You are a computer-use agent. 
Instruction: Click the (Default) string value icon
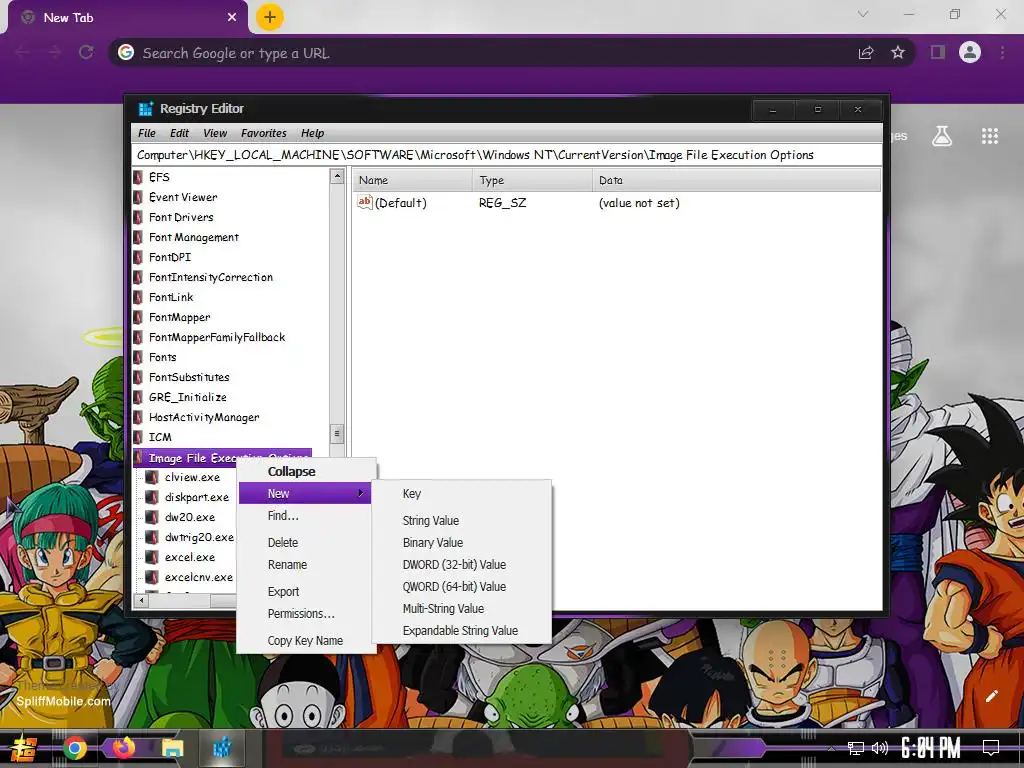pyautogui.click(x=364, y=202)
